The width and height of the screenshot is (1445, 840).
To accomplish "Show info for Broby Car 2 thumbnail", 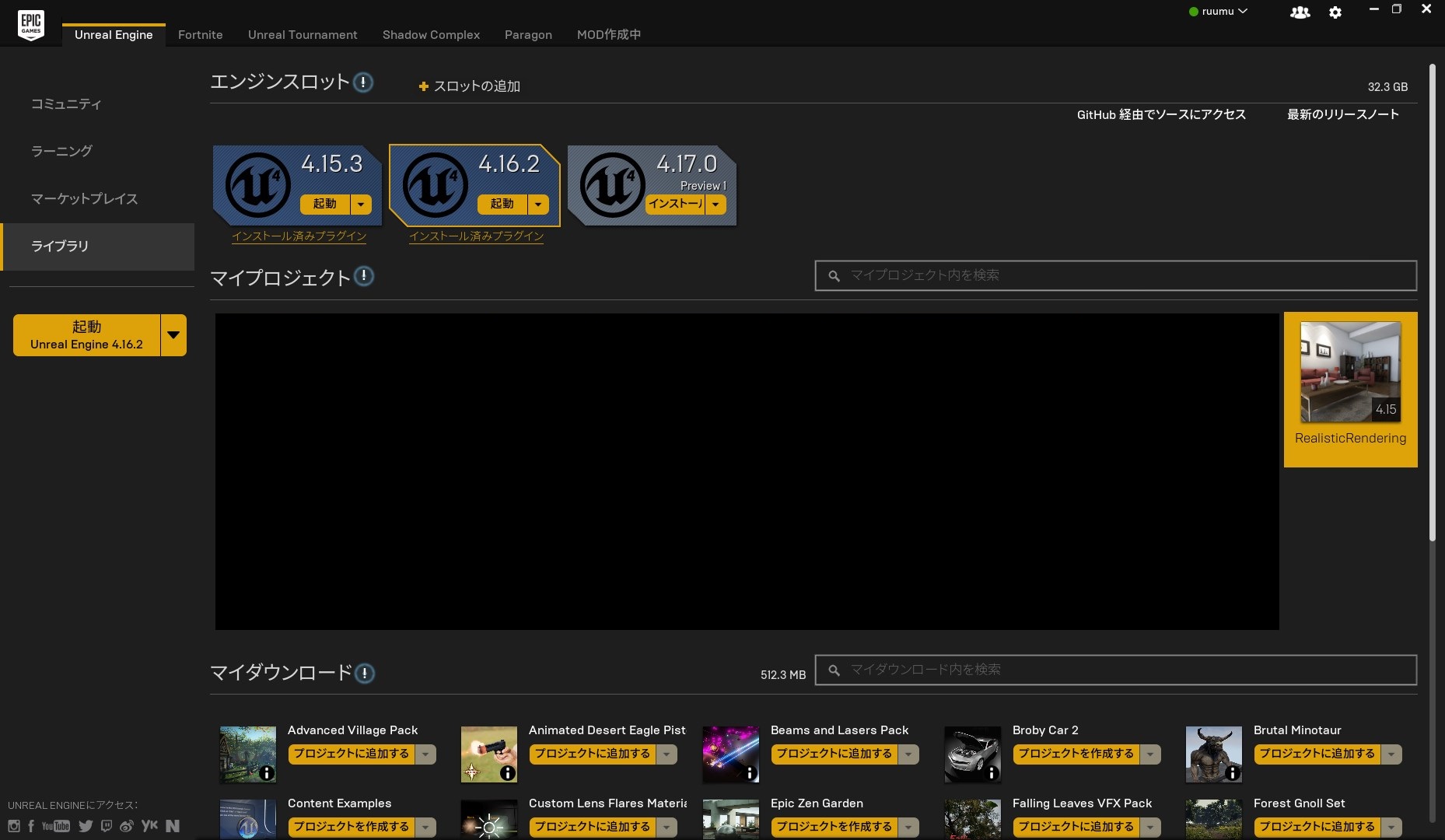I will (992, 773).
